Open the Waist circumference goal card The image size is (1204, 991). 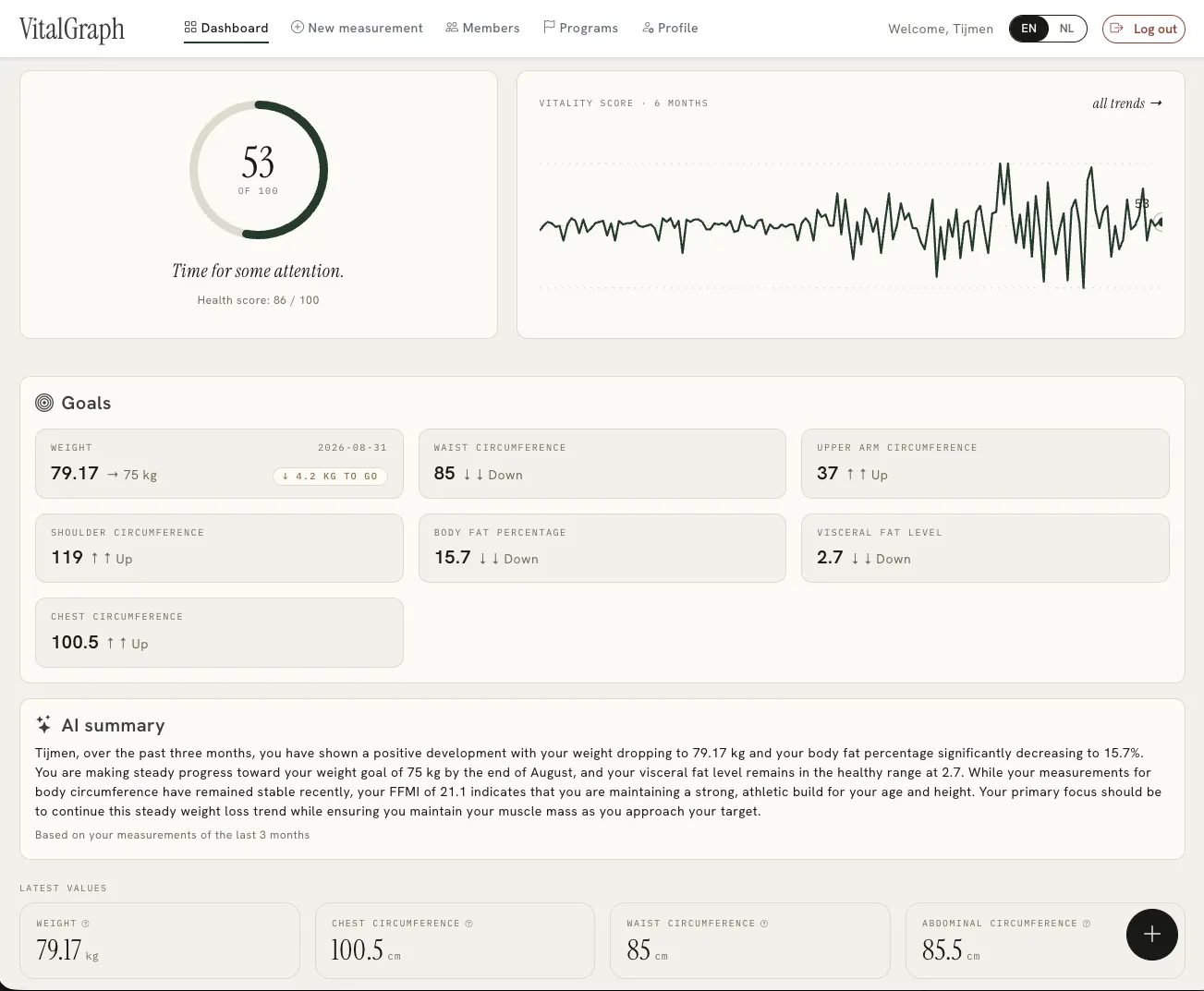pos(602,464)
